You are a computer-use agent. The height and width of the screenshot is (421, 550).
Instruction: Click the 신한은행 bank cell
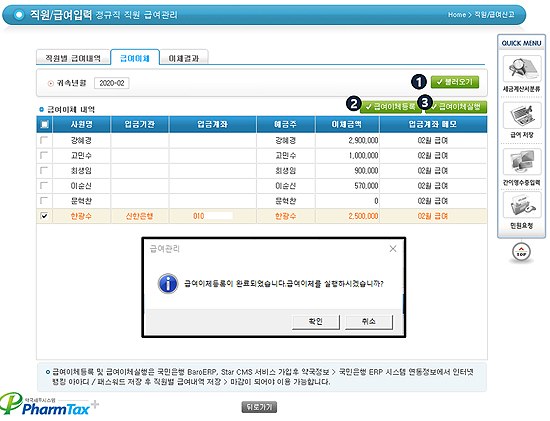140,216
